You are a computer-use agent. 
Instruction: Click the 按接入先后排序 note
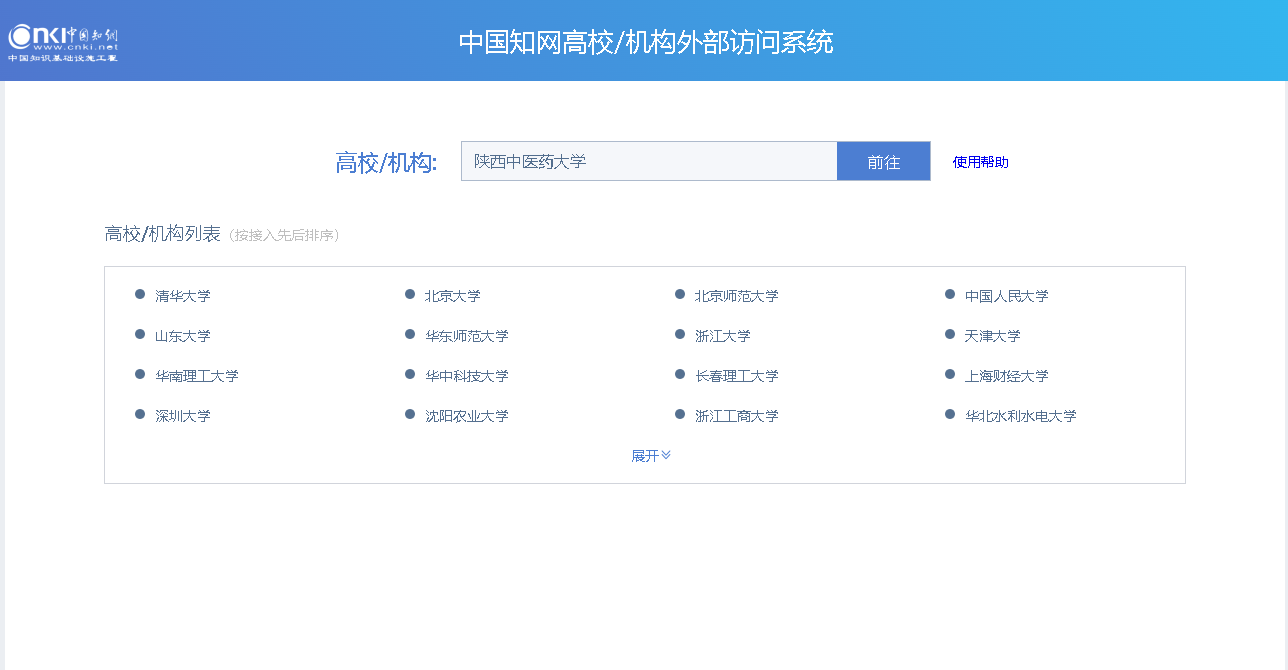pyautogui.click(x=285, y=236)
